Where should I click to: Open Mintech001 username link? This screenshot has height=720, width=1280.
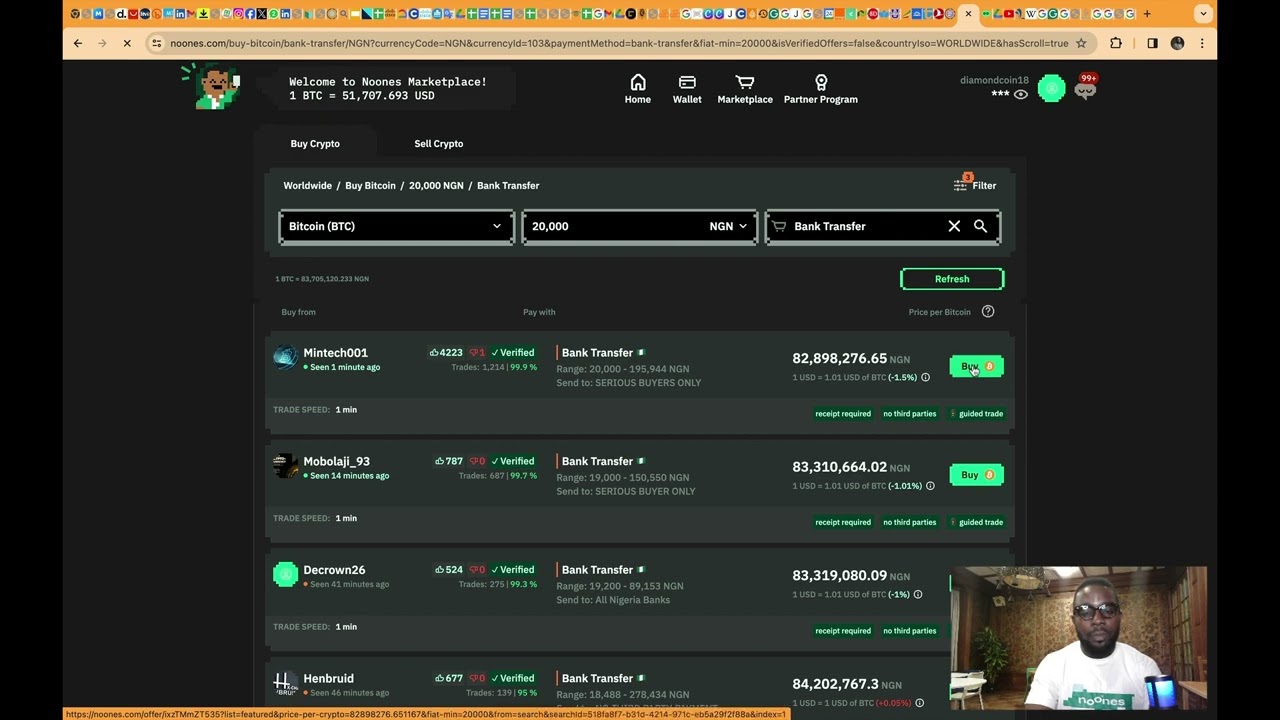coord(335,352)
